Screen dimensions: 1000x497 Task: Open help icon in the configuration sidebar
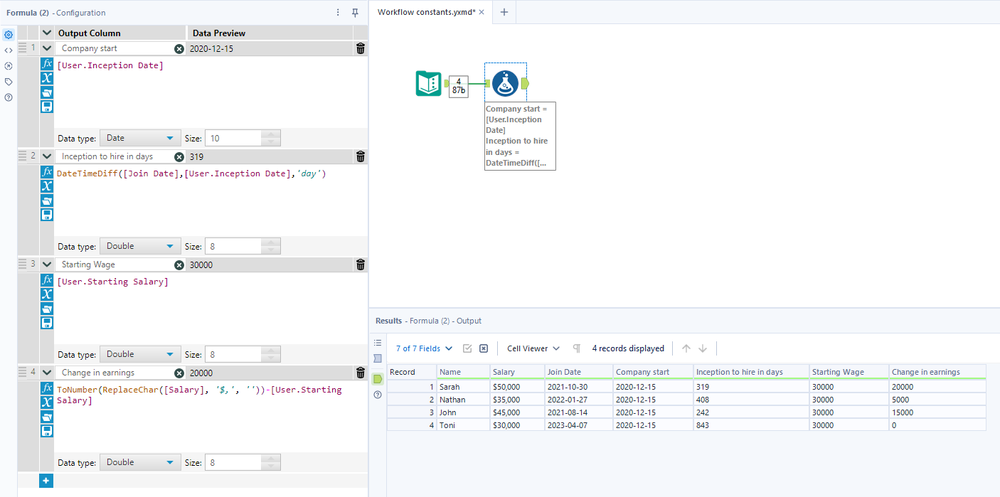(x=8, y=97)
